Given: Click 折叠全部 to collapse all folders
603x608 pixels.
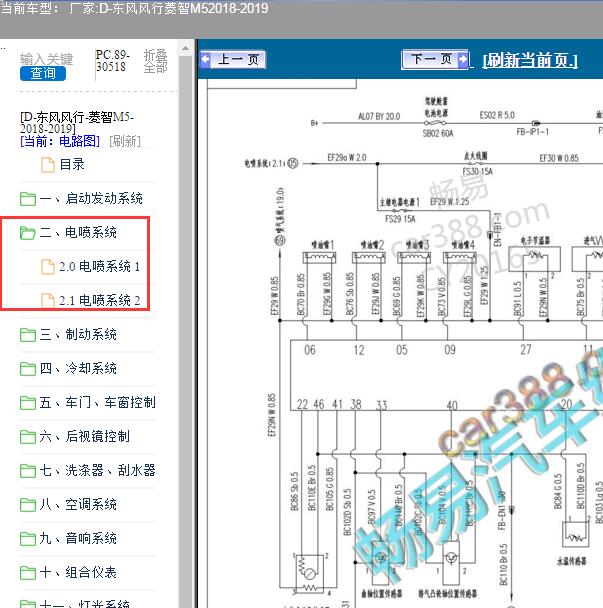Looking at the screenshot, I should click(155, 61).
